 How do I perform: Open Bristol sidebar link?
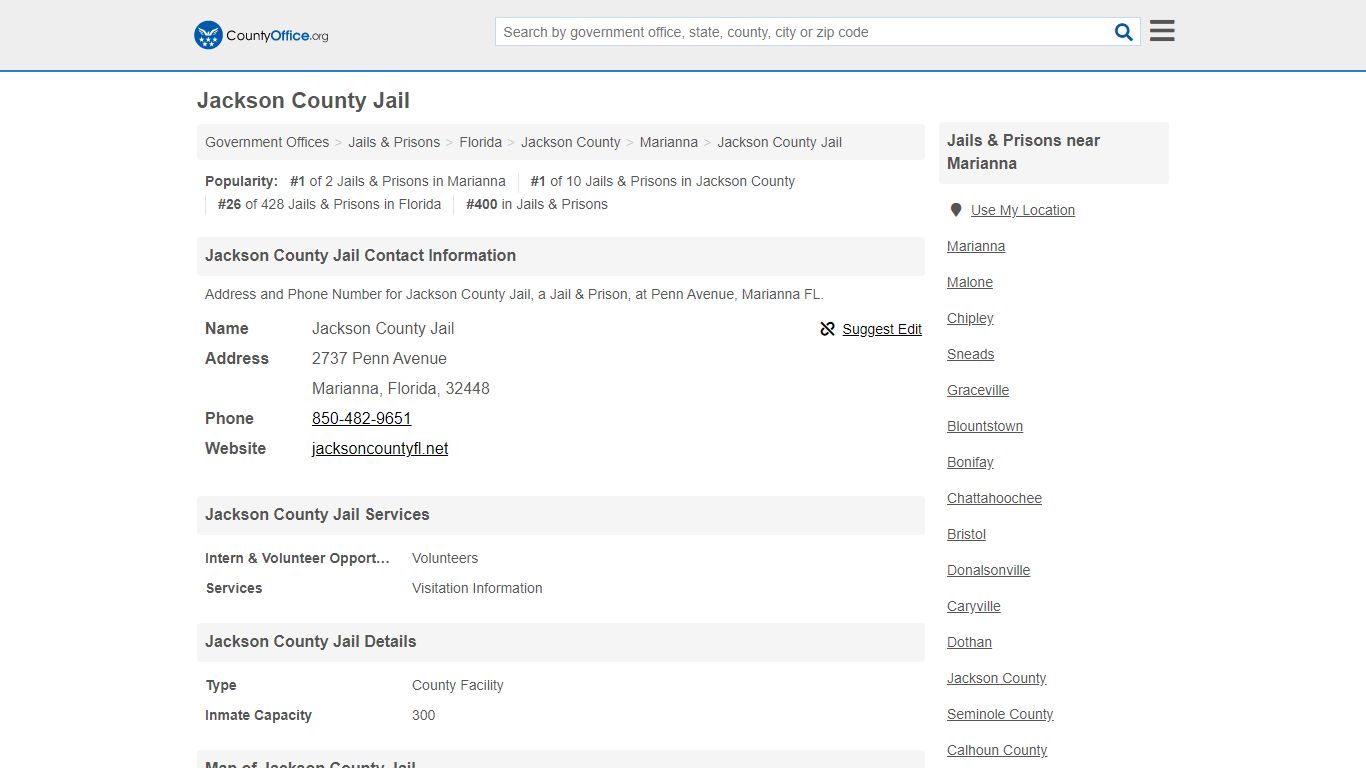point(966,534)
